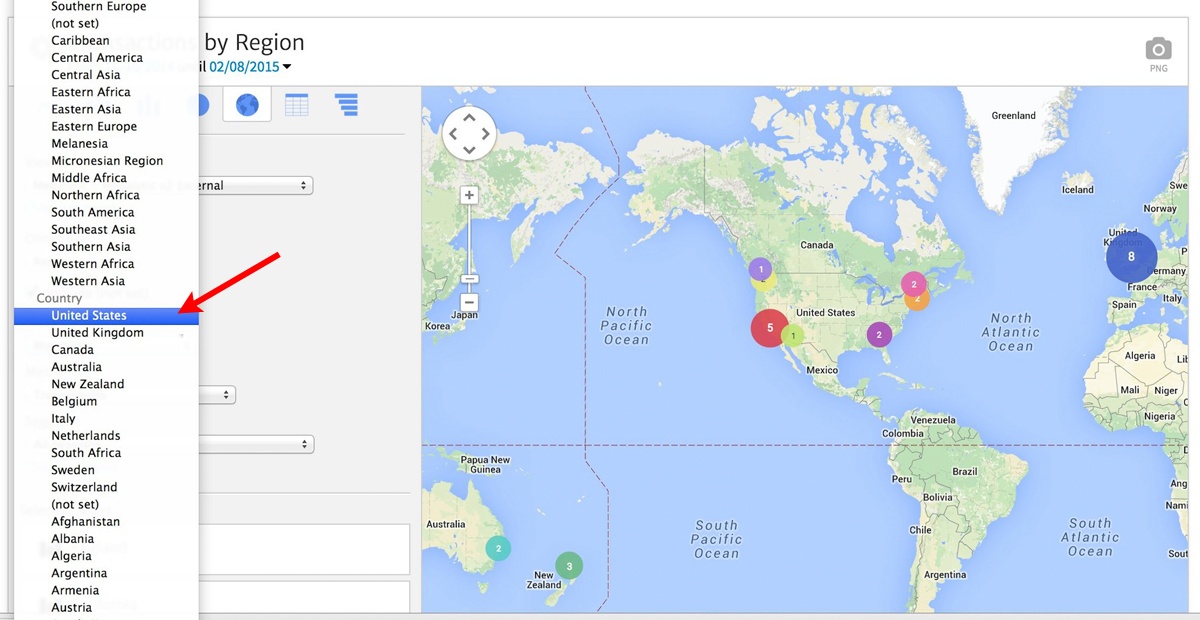Image resolution: width=1200 pixels, height=620 pixels.
Task: Open the narrow select box below arrow
Action: pos(216,395)
